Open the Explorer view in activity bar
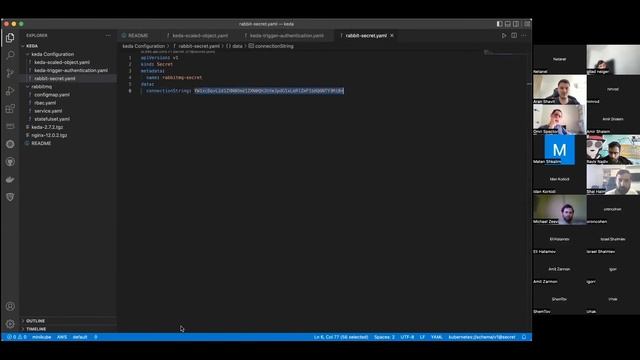 (10, 38)
